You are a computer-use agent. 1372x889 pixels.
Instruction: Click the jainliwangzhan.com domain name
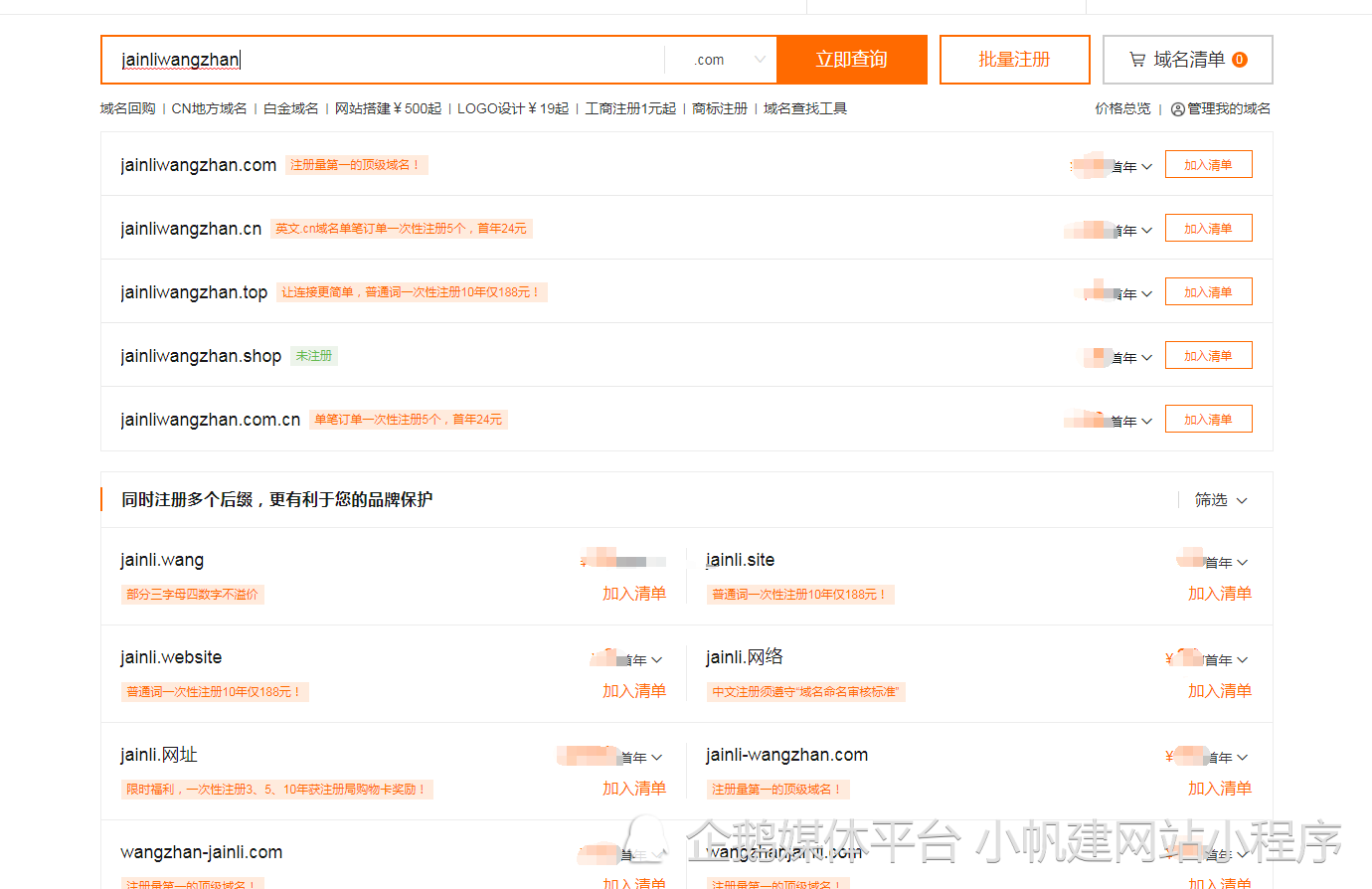[x=199, y=165]
